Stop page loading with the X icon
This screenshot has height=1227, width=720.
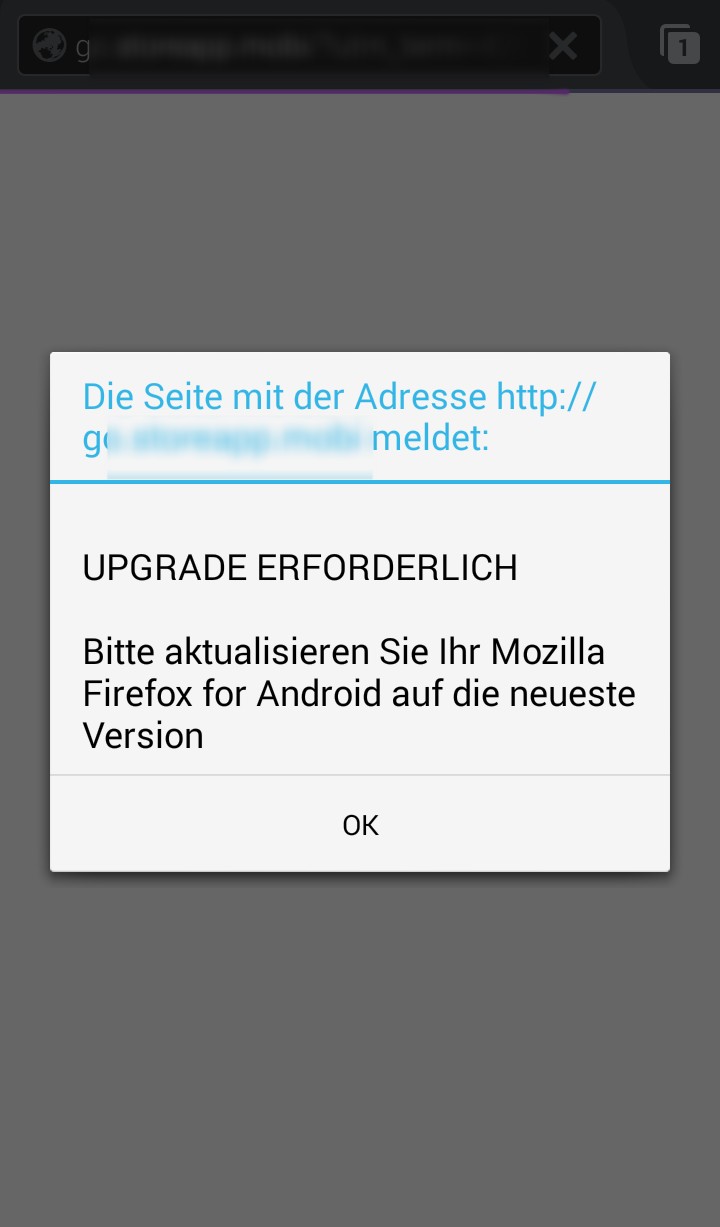(563, 45)
